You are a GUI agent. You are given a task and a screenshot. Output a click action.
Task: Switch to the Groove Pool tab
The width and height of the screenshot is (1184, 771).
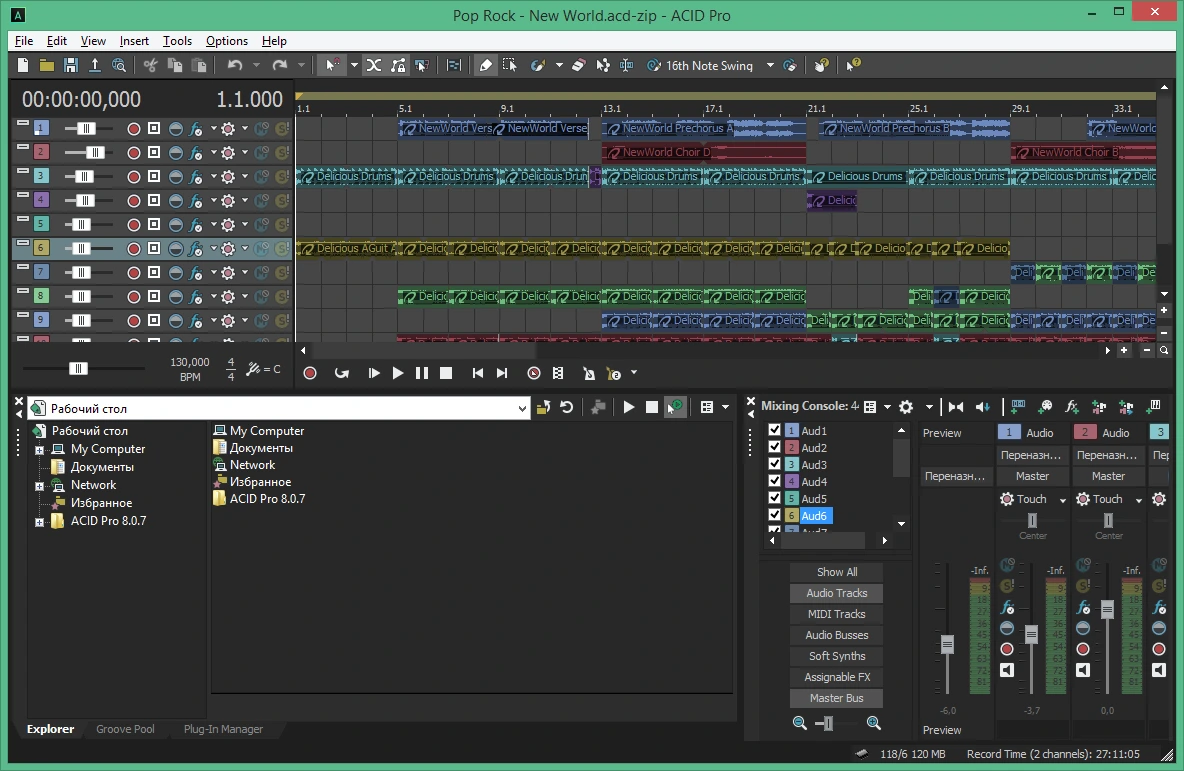coord(125,729)
